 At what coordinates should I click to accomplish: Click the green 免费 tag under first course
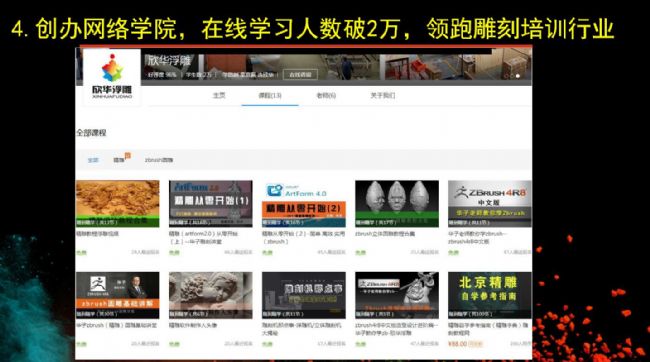point(81,252)
